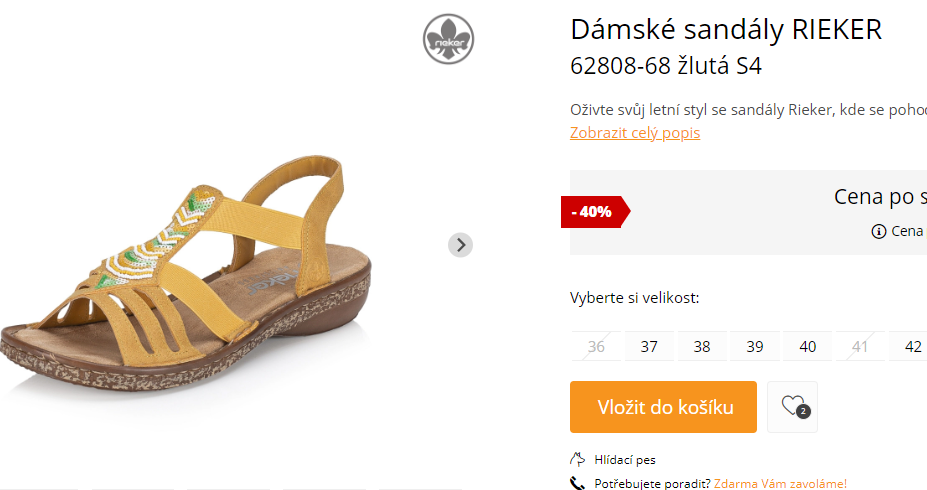
Task: Select size 38
Action: [702, 346]
